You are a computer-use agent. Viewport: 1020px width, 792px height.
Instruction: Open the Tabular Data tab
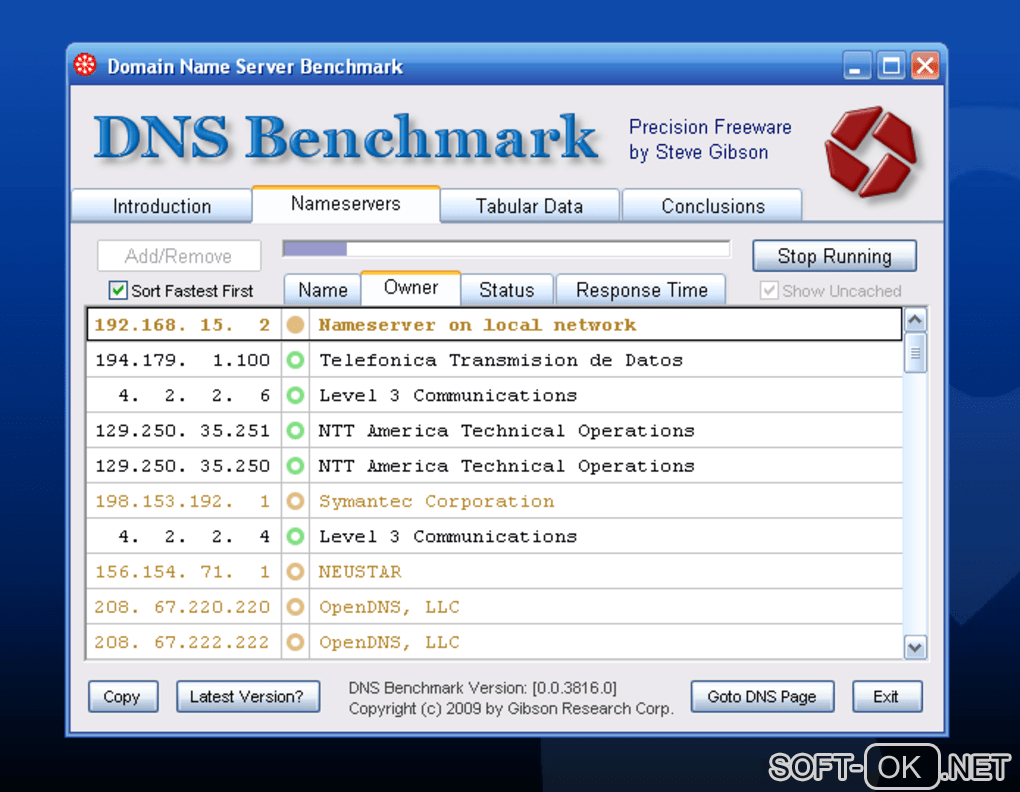tap(529, 206)
